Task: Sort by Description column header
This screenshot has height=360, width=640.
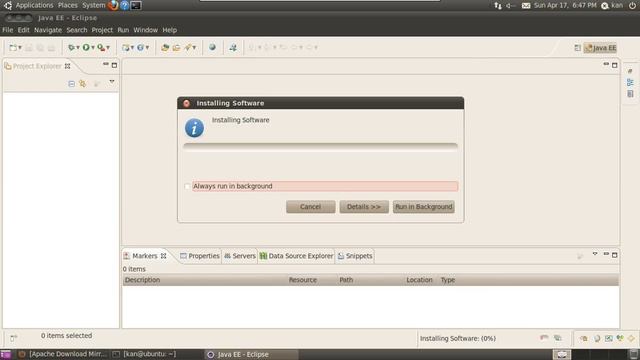Action: point(204,280)
